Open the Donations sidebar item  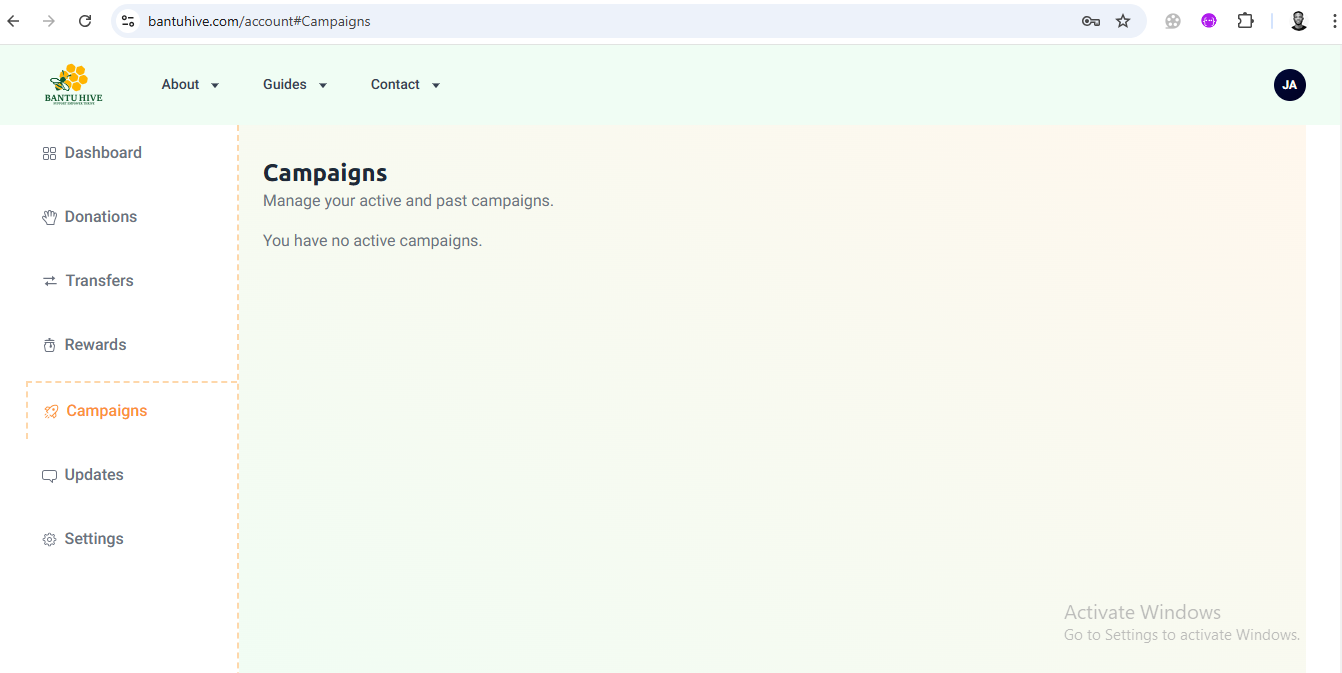[x=101, y=217]
